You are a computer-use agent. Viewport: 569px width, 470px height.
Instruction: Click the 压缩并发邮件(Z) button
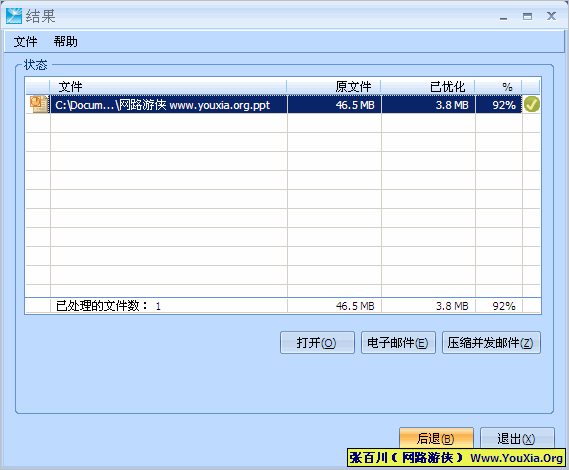tap(491, 342)
